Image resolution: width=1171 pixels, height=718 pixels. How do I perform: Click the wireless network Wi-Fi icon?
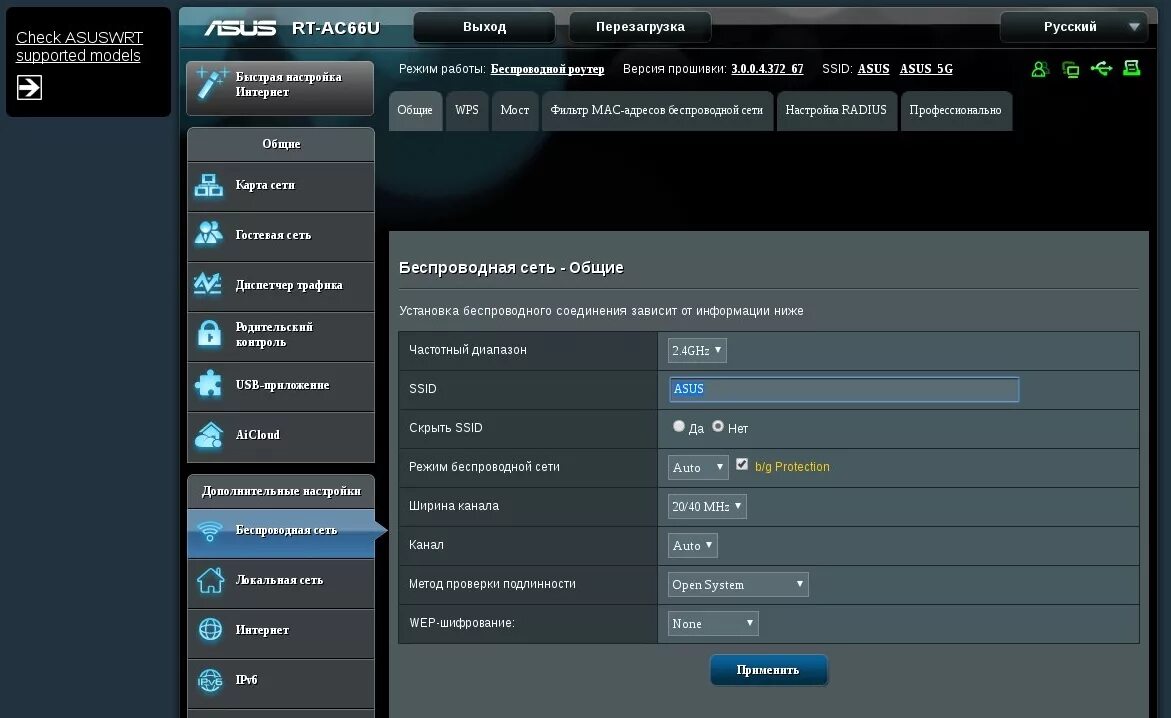210,530
